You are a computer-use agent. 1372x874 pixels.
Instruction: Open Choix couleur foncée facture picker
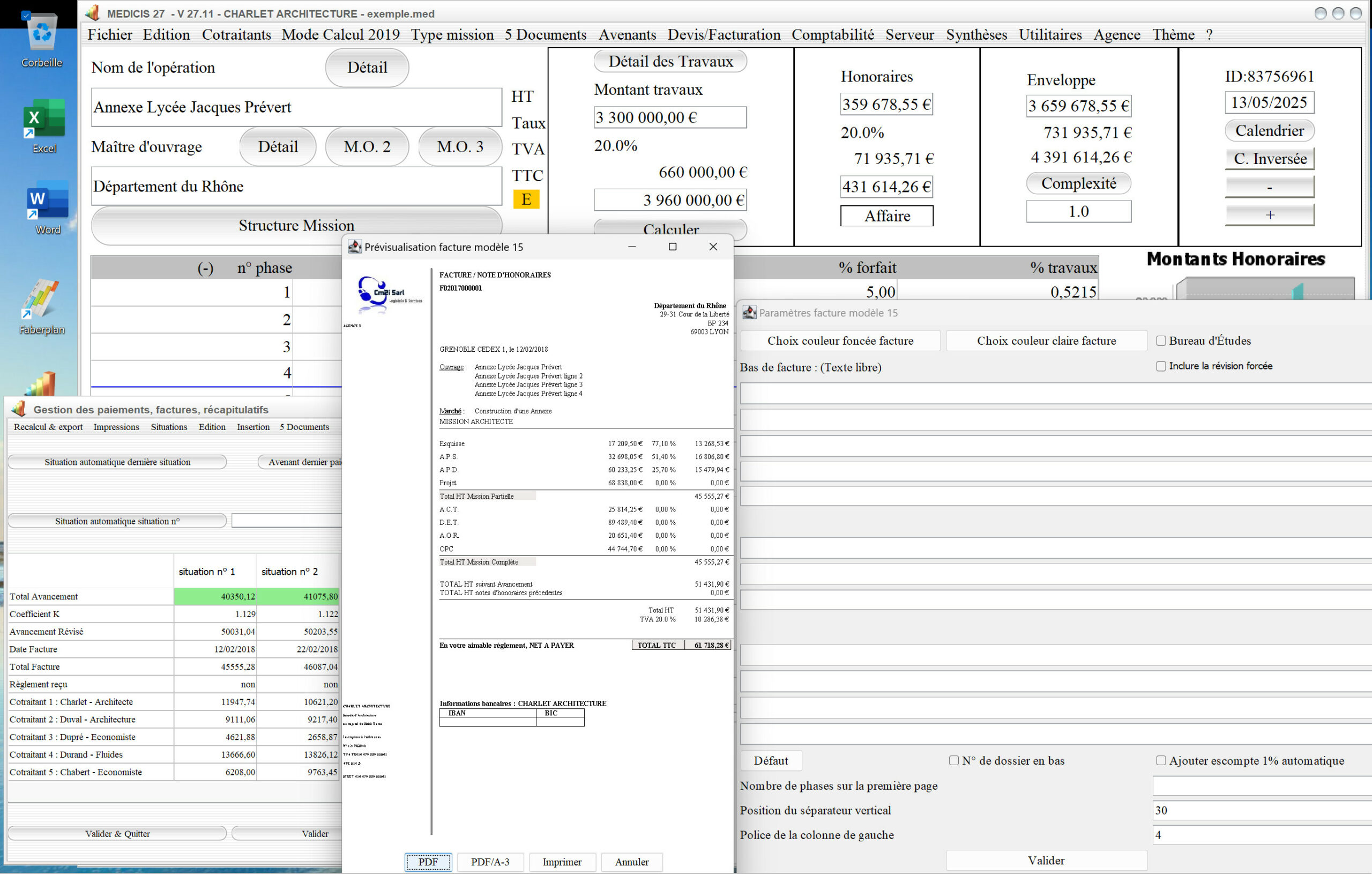(x=840, y=341)
